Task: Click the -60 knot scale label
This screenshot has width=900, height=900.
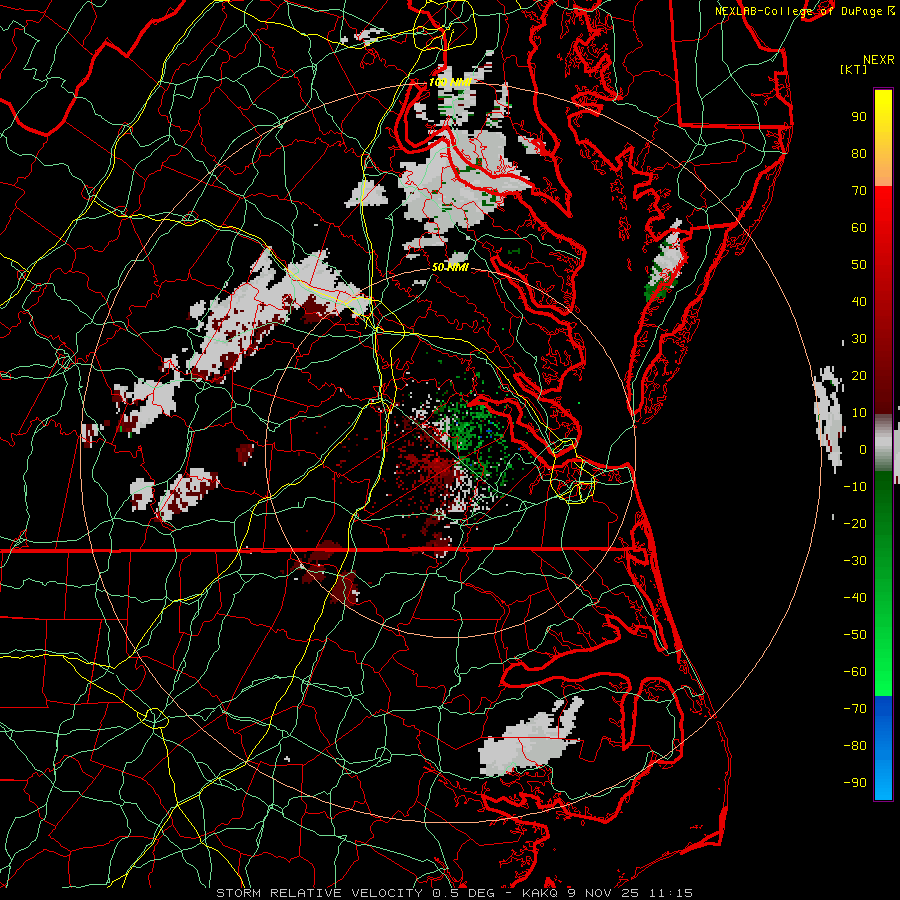Action: [855, 672]
